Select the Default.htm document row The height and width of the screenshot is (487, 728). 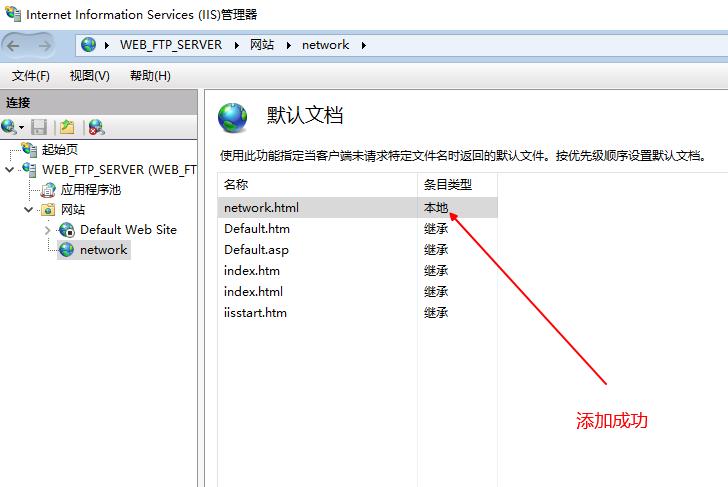pyautogui.click(x=358, y=228)
